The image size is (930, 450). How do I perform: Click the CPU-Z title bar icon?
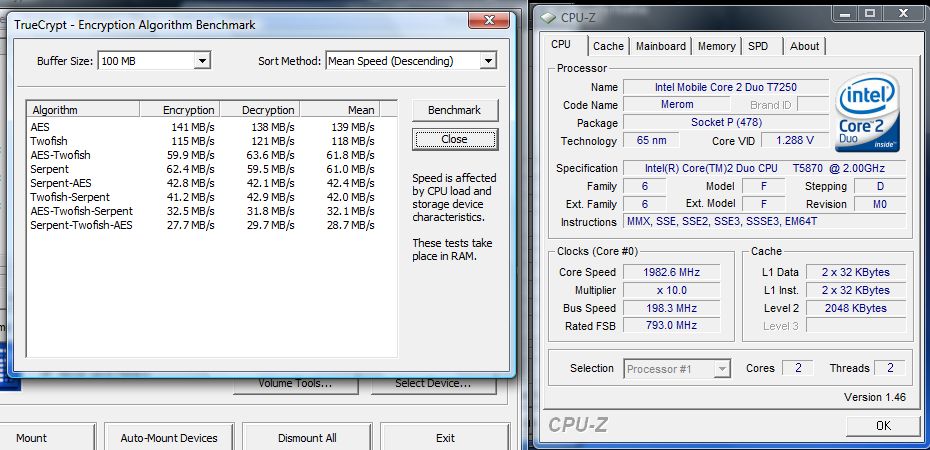point(548,17)
